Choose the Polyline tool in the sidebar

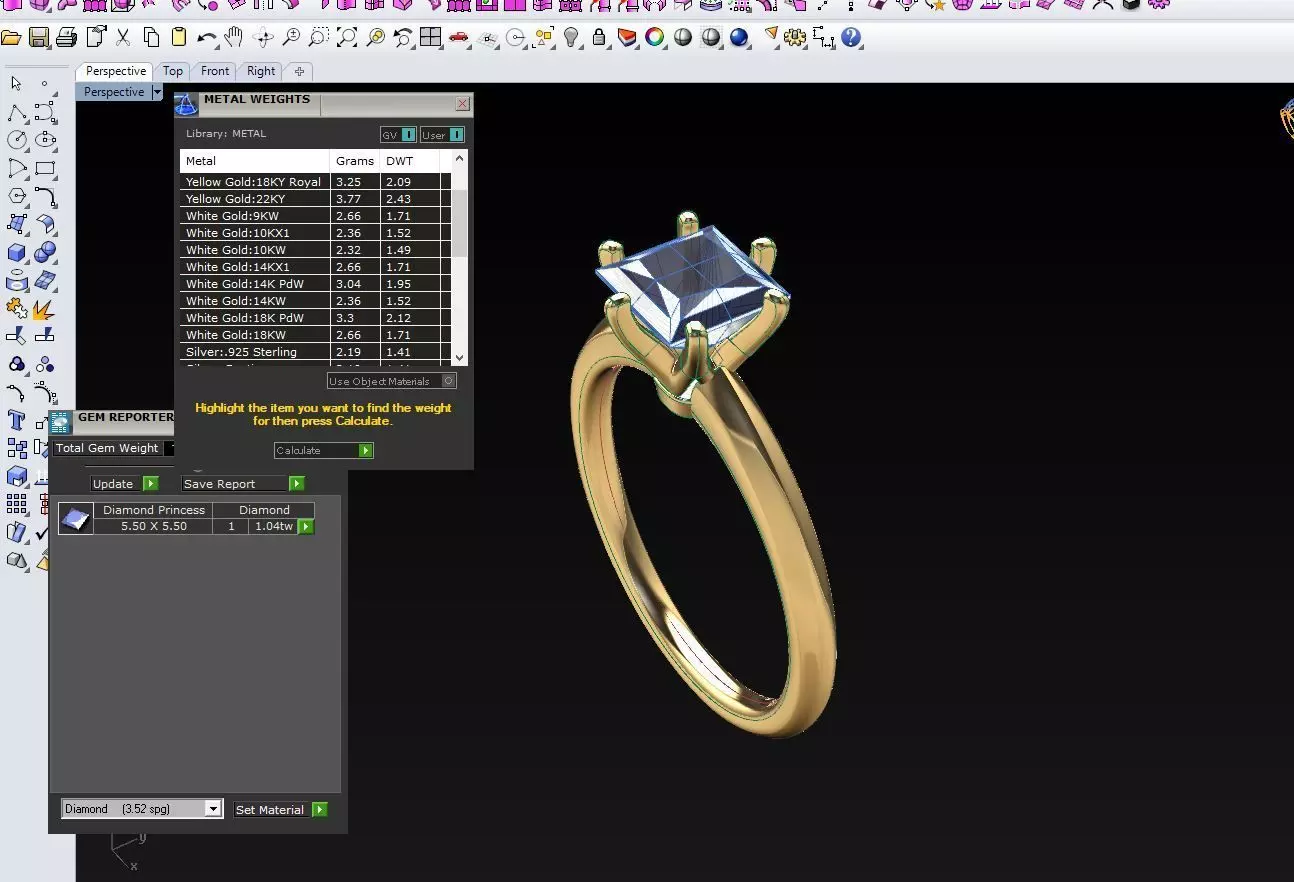pyautogui.click(x=16, y=112)
